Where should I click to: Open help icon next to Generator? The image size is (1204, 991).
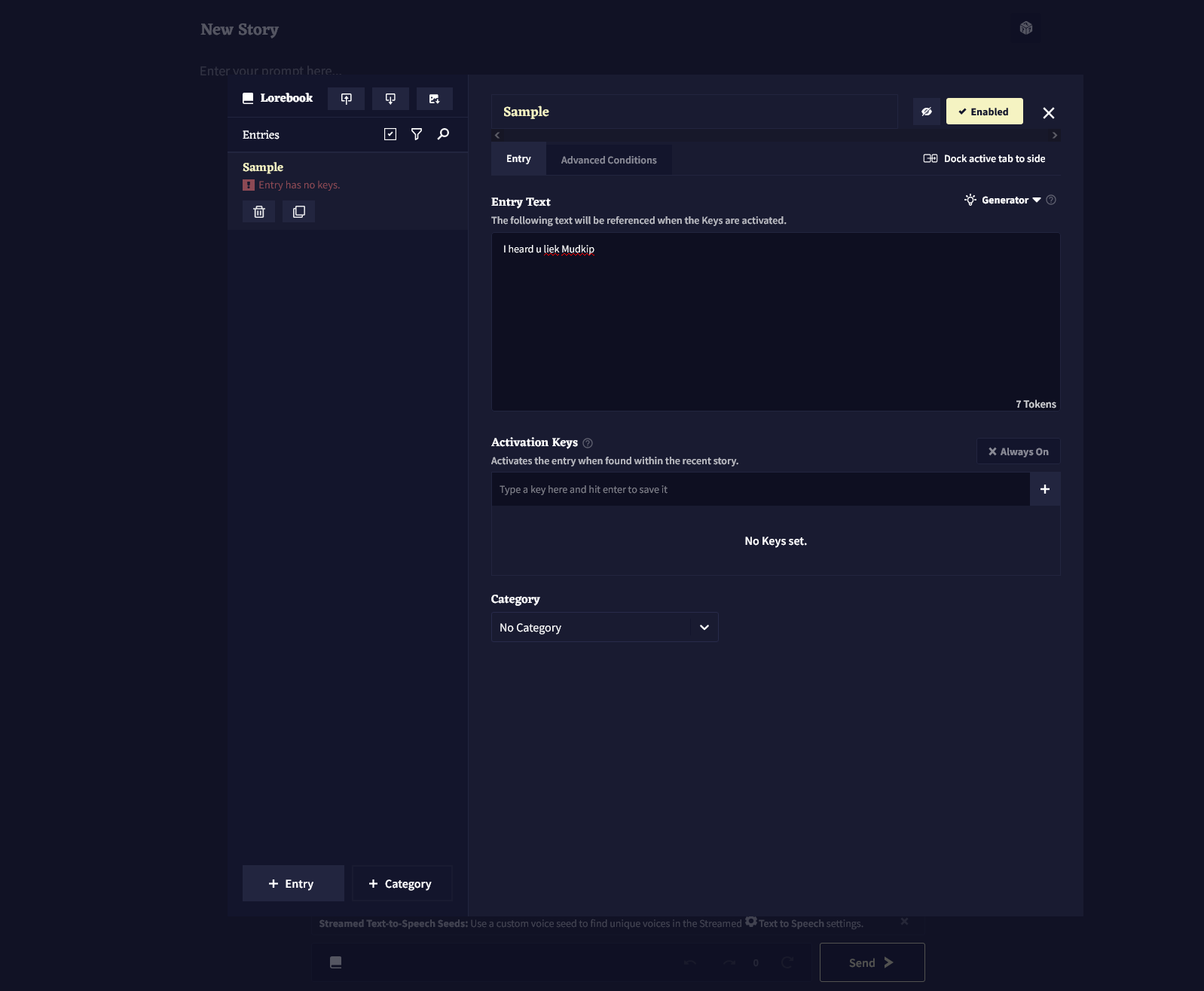click(1051, 200)
